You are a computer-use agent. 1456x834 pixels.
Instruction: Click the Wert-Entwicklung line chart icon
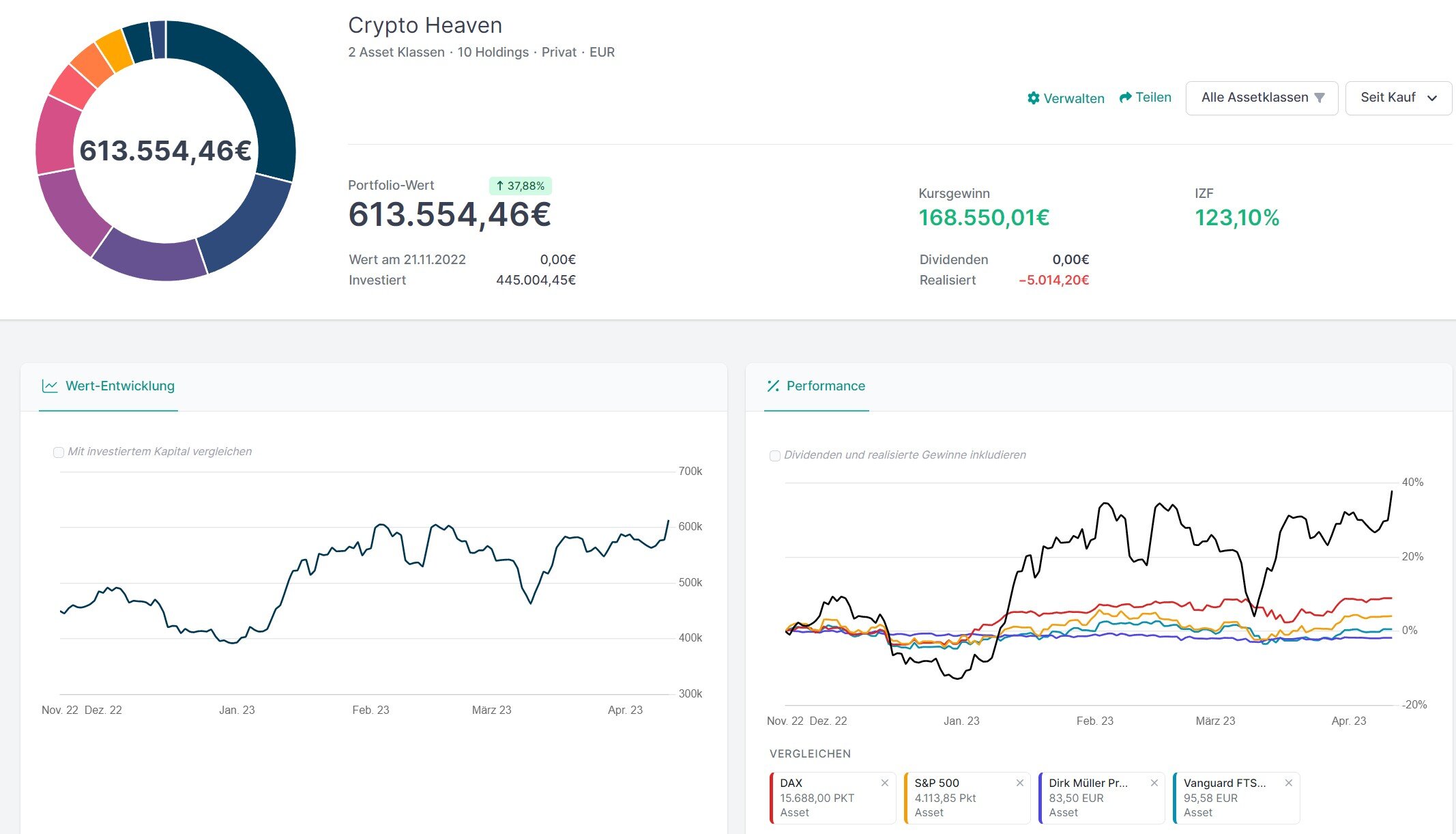coord(50,386)
